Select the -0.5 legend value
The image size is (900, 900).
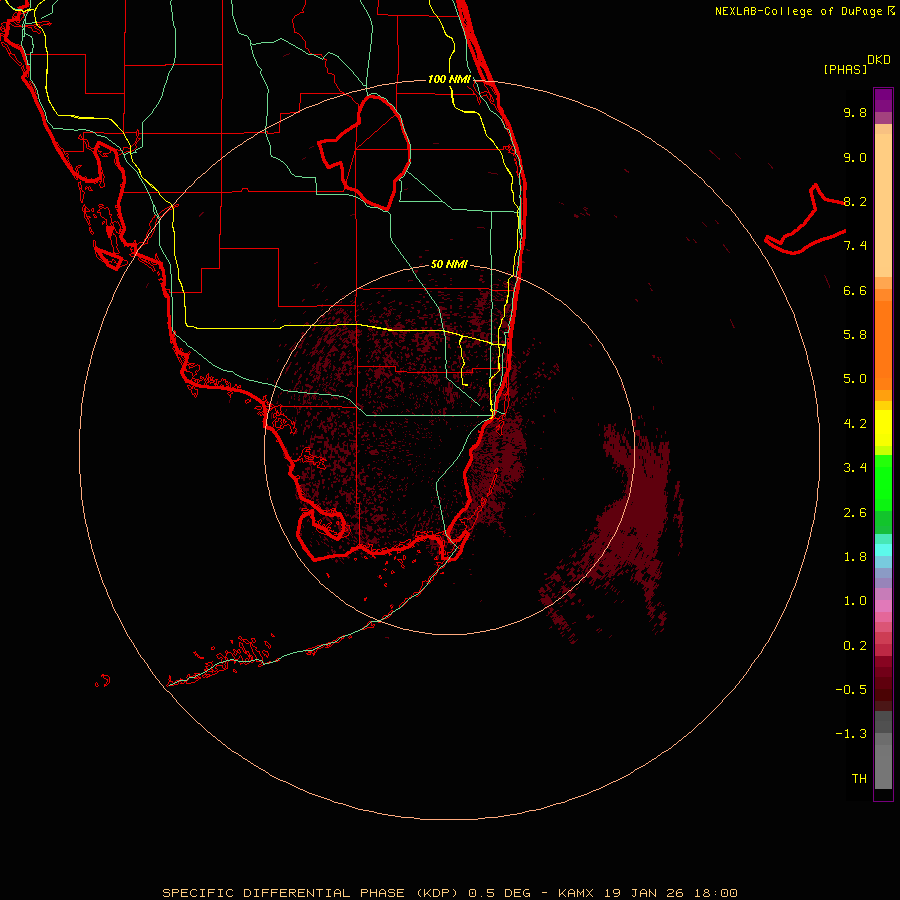[x=851, y=690]
